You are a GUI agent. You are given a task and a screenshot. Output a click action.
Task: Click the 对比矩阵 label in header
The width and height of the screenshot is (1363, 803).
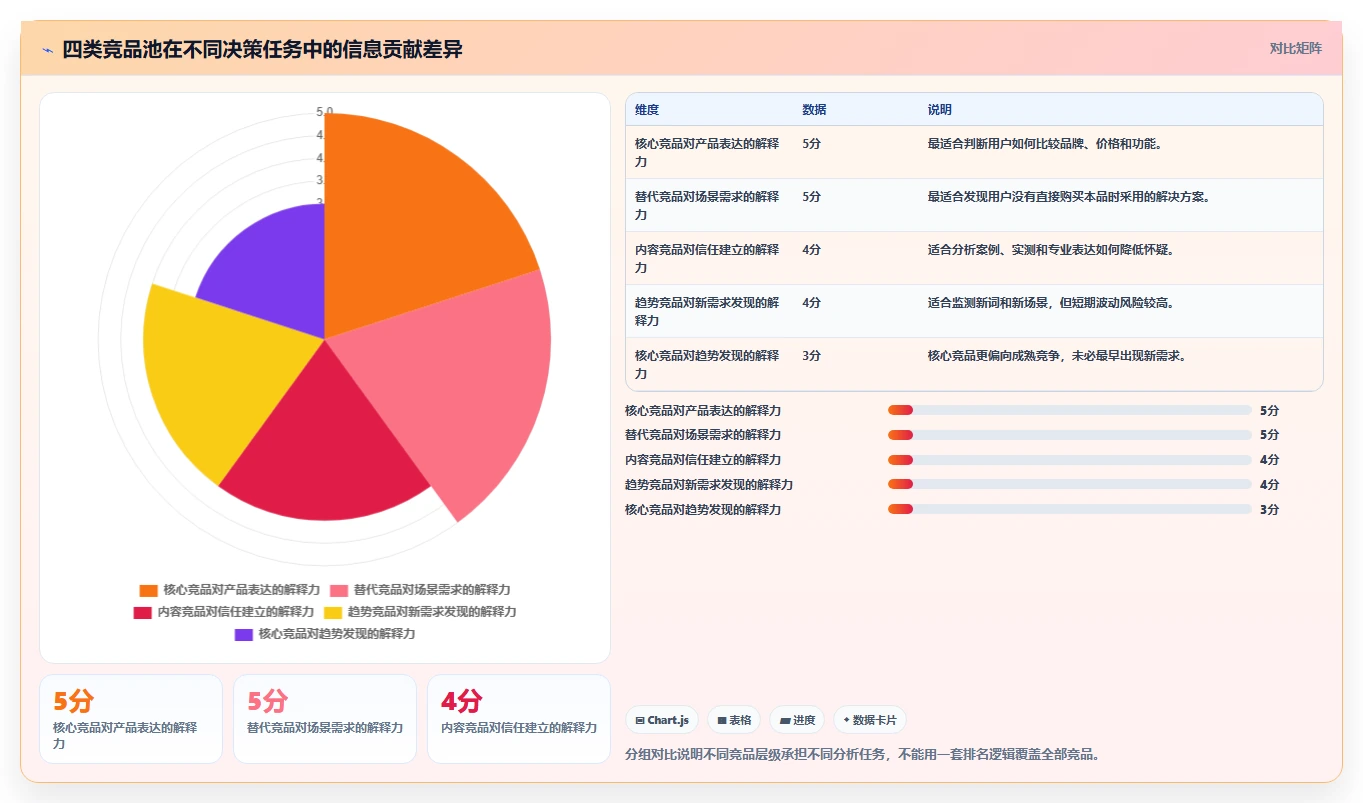pyautogui.click(x=1295, y=49)
